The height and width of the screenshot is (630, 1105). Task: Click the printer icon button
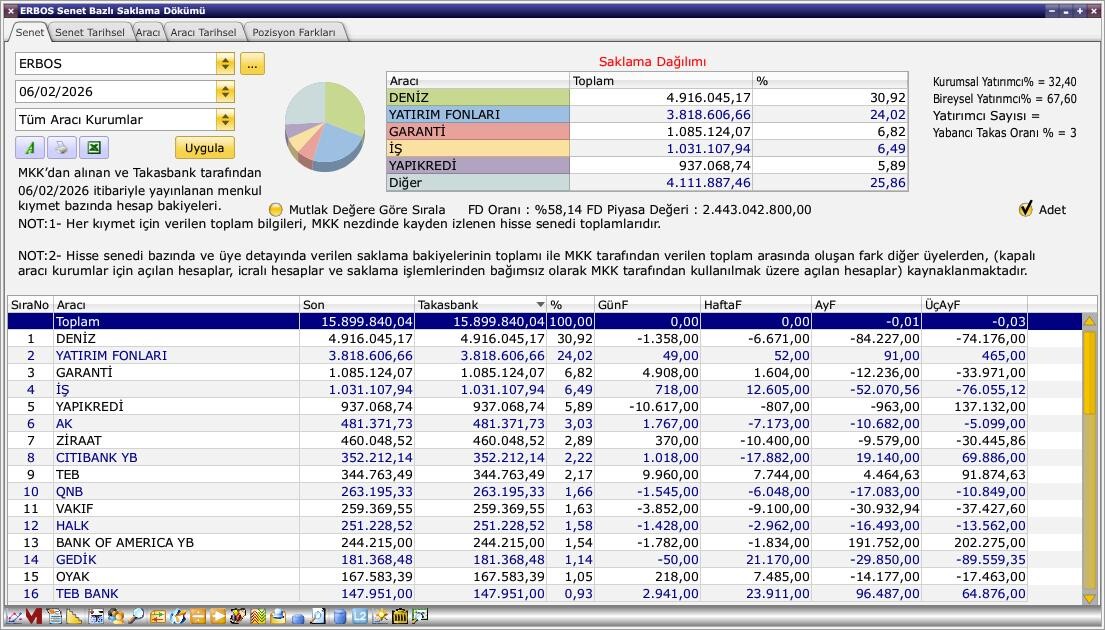61,148
